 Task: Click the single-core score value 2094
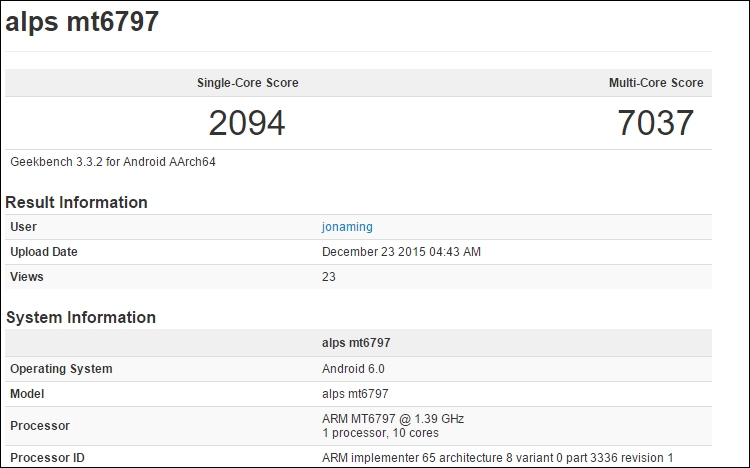click(247, 123)
